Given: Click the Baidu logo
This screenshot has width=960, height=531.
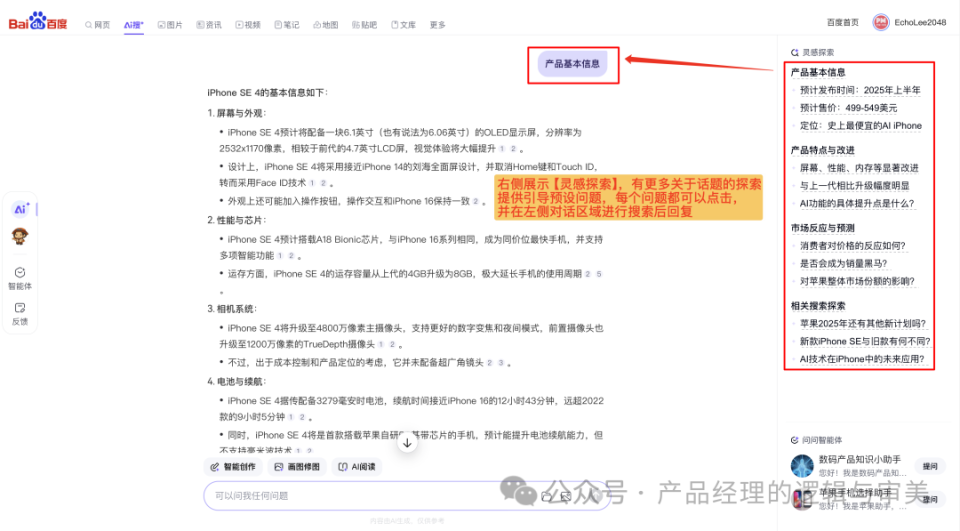Looking at the screenshot, I should (x=38, y=21).
